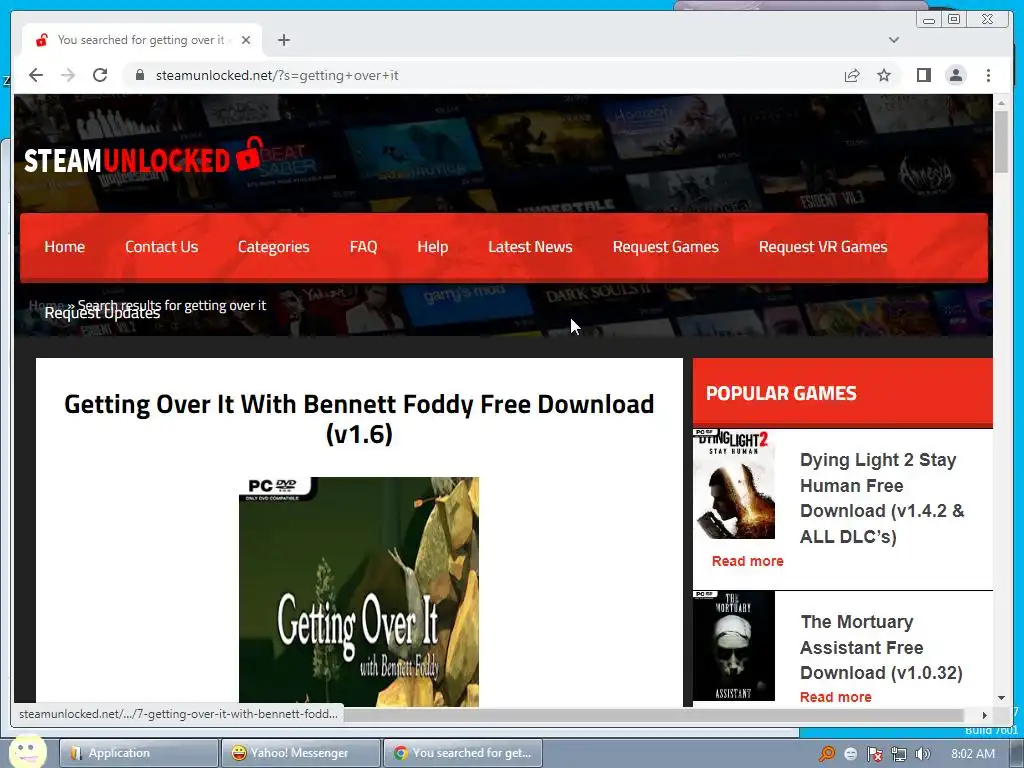The height and width of the screenshot is (768, 1024).
Task: Open Latest News in the nav bar
Action: [530, 247]
